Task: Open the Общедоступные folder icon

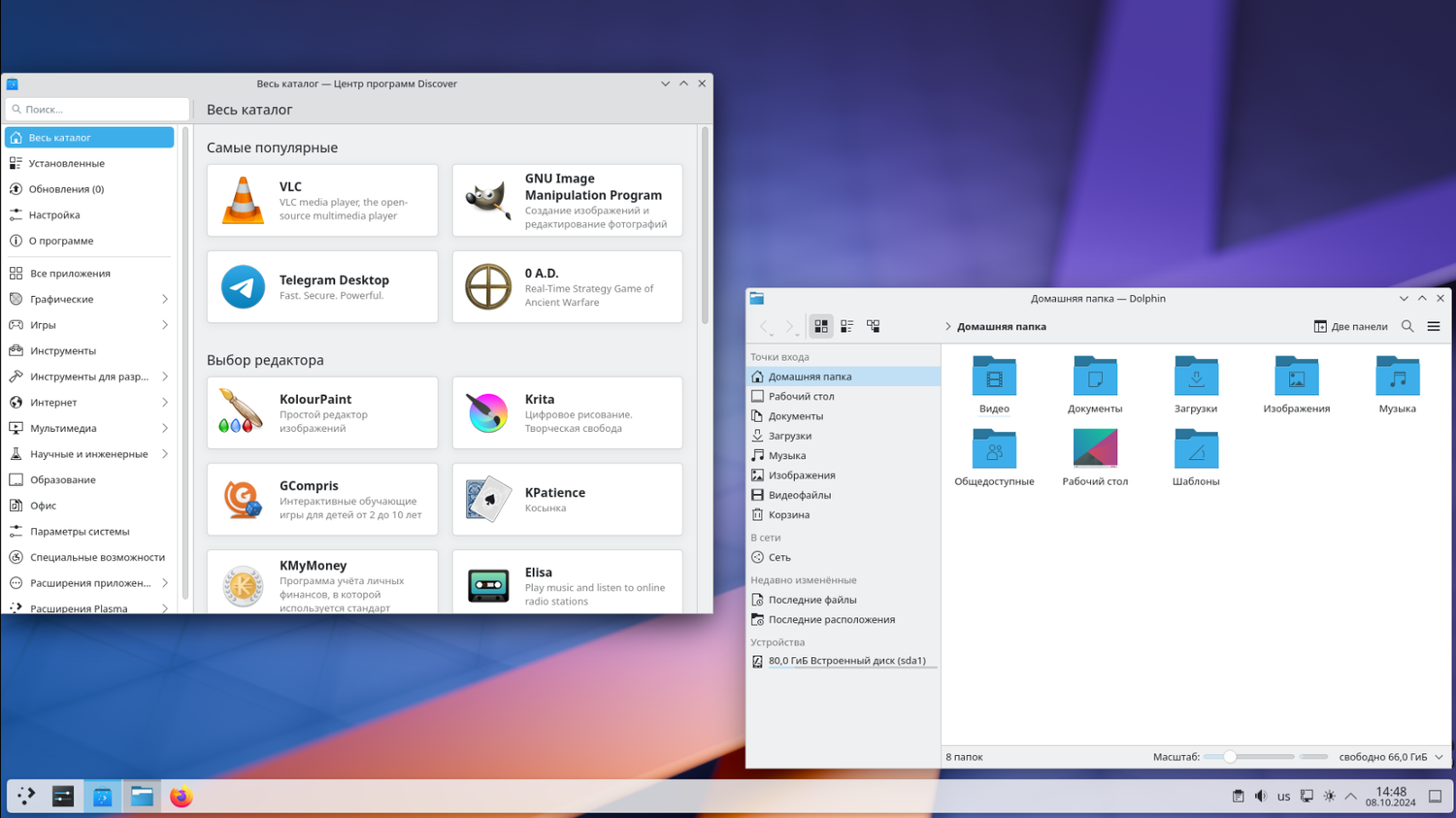Action: [994, 449]
